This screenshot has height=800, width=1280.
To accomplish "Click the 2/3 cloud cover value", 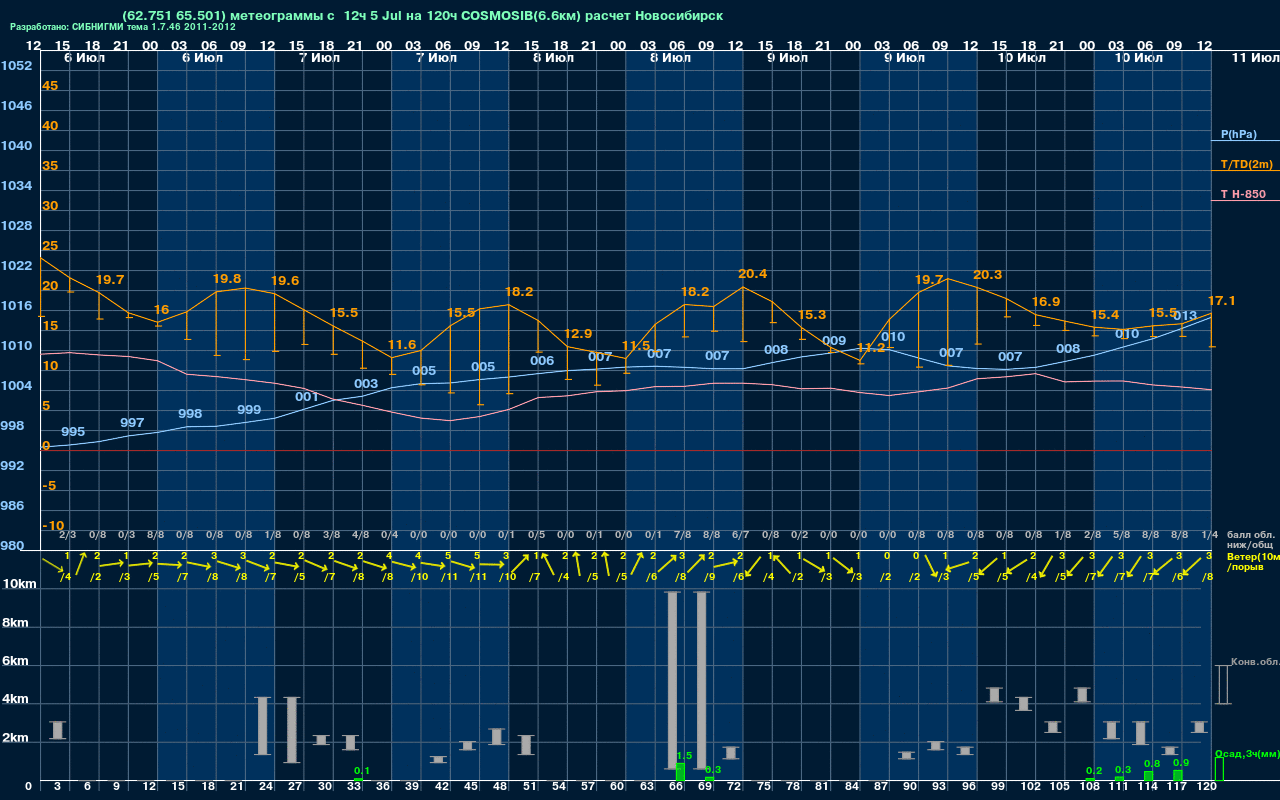I will tap(68, 535).
